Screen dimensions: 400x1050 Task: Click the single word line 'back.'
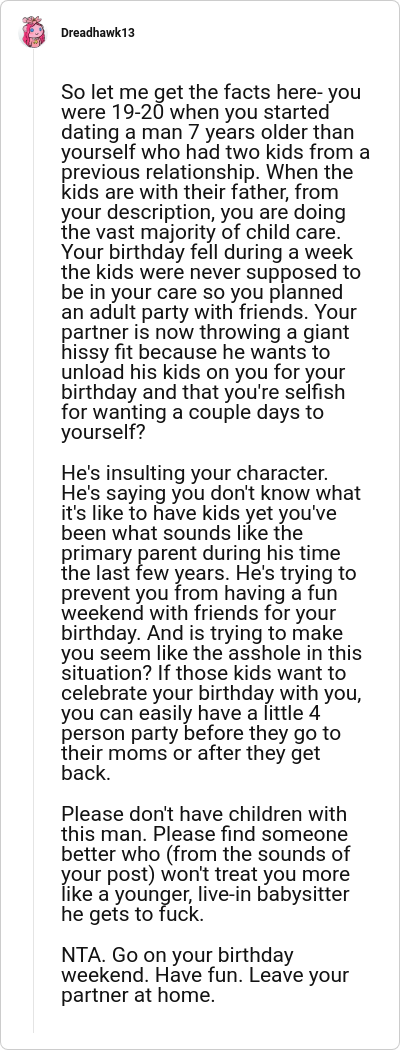tap(85, 773)
